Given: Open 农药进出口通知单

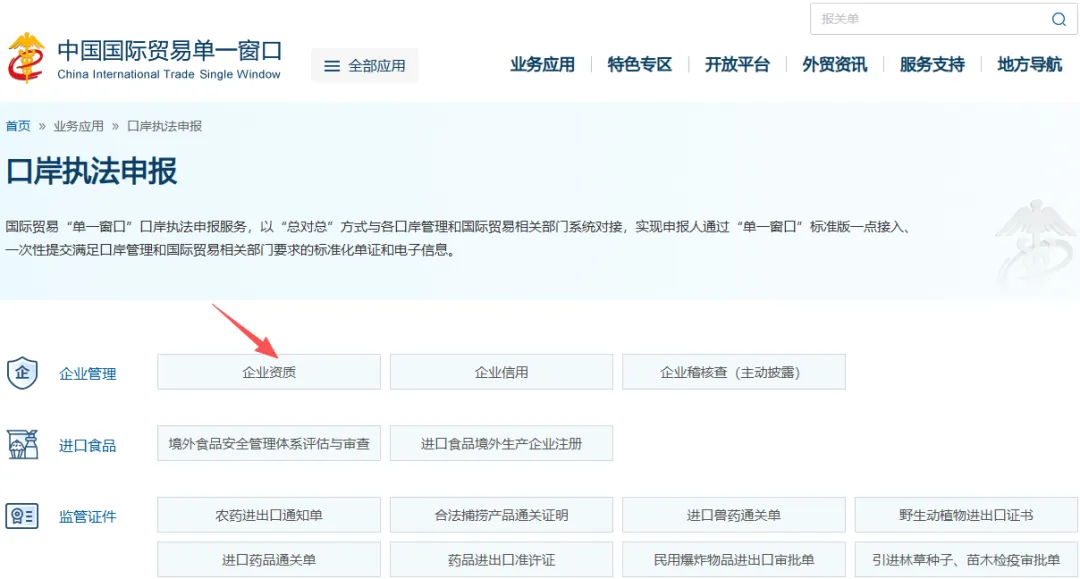Looking at the screenshot, I should 269,515.
